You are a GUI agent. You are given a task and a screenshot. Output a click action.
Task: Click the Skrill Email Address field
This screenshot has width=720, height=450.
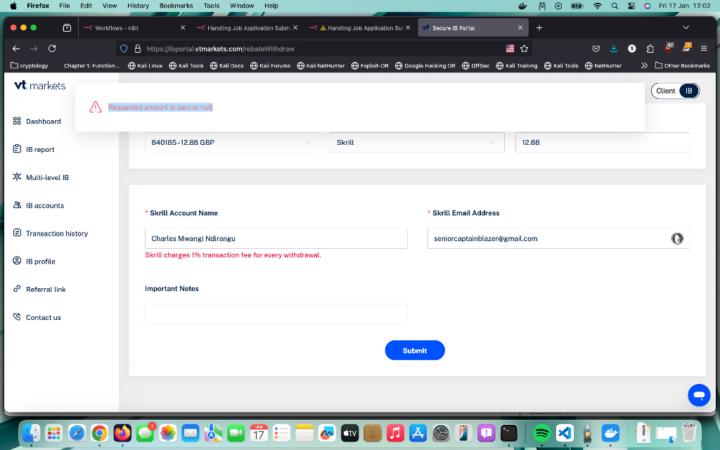(x=558, y=238)
